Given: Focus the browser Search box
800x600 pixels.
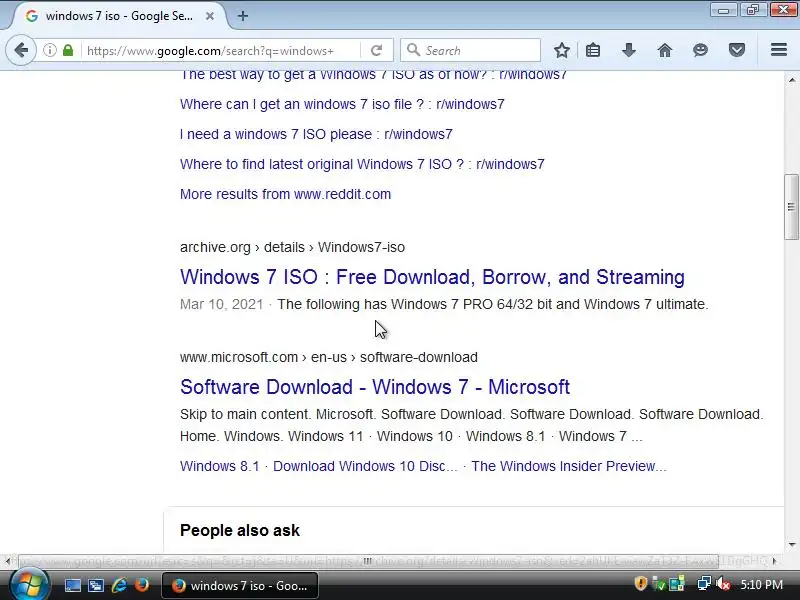Looking at the screenshot, I should 470,50.
